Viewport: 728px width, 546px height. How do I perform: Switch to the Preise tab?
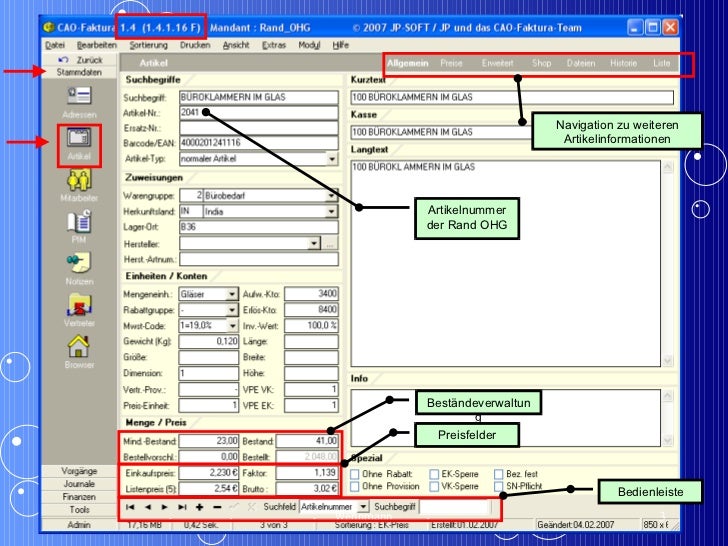[x=451, y=63]
